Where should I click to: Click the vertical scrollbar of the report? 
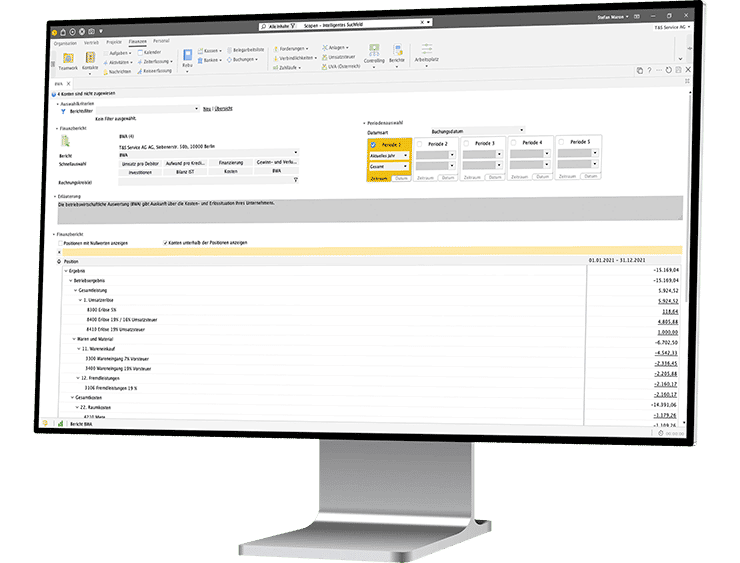pos(689,198)
